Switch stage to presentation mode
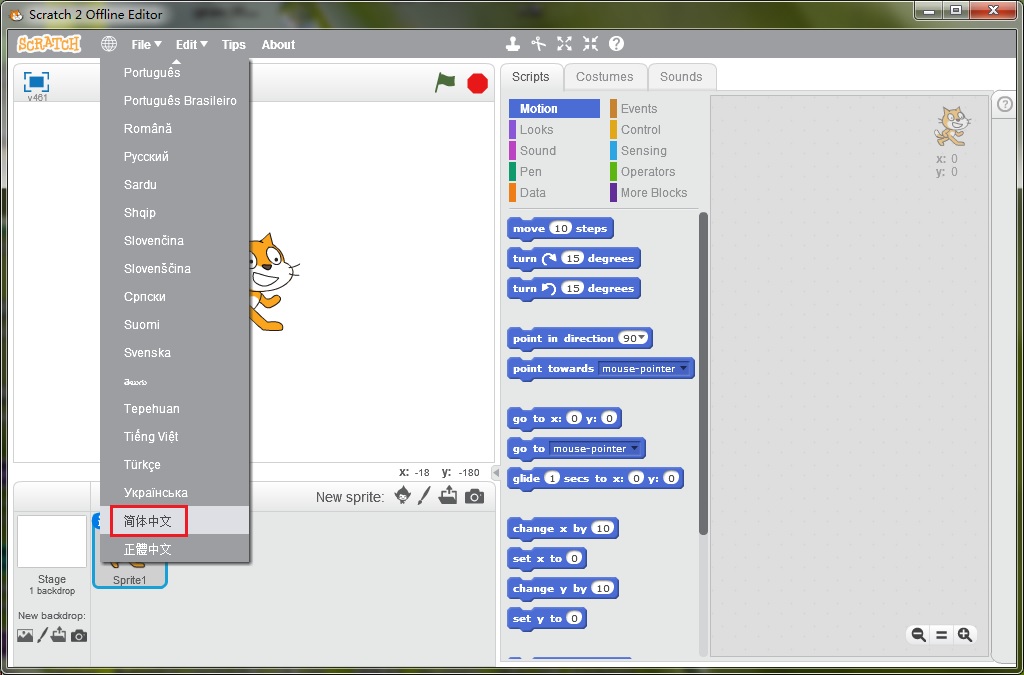This screenshot has width=1024, height=675. tap(37, 82)
